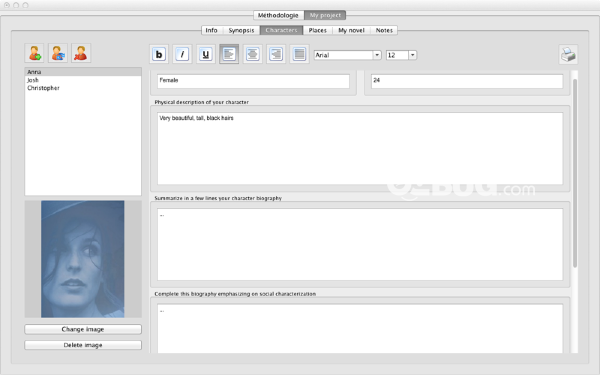Click the social characterization biography text area
Viewport: 600px width, 375px height.
(x=360, y=328)
